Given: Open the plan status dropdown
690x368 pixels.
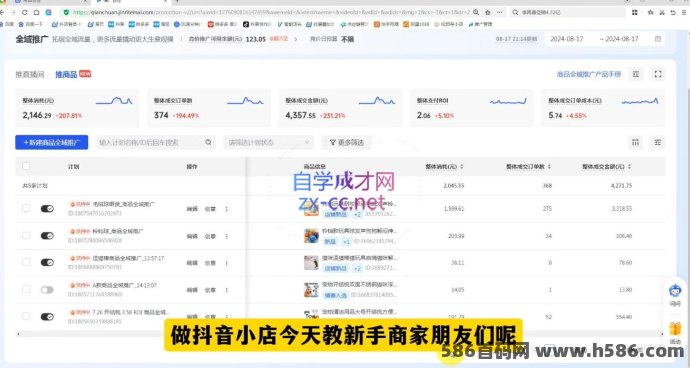Looking at the screenshot, I should click(x=268, y=142).
